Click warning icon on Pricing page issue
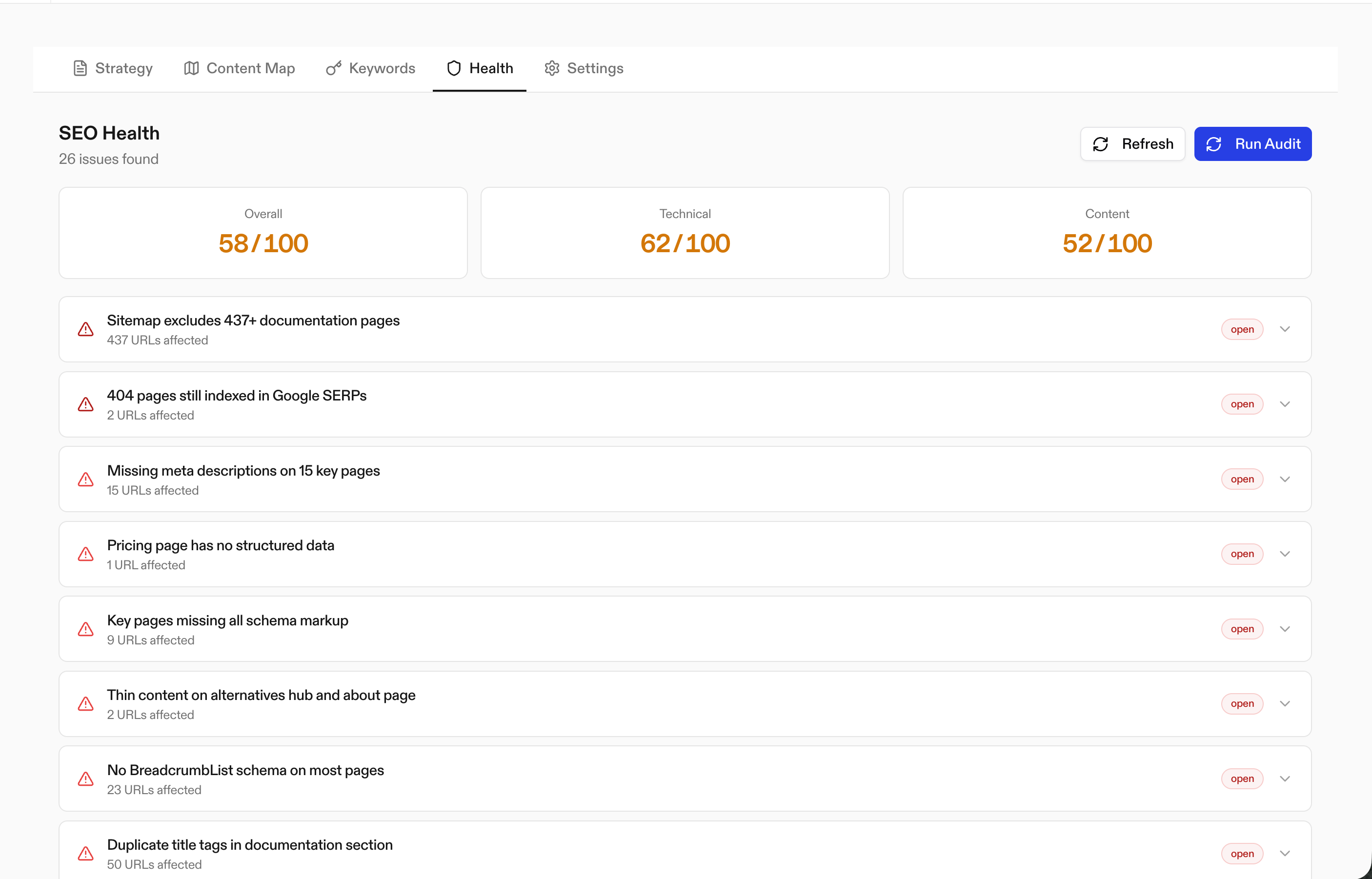Viewport: 1372px width, 879px height. (x=86, y=554)
